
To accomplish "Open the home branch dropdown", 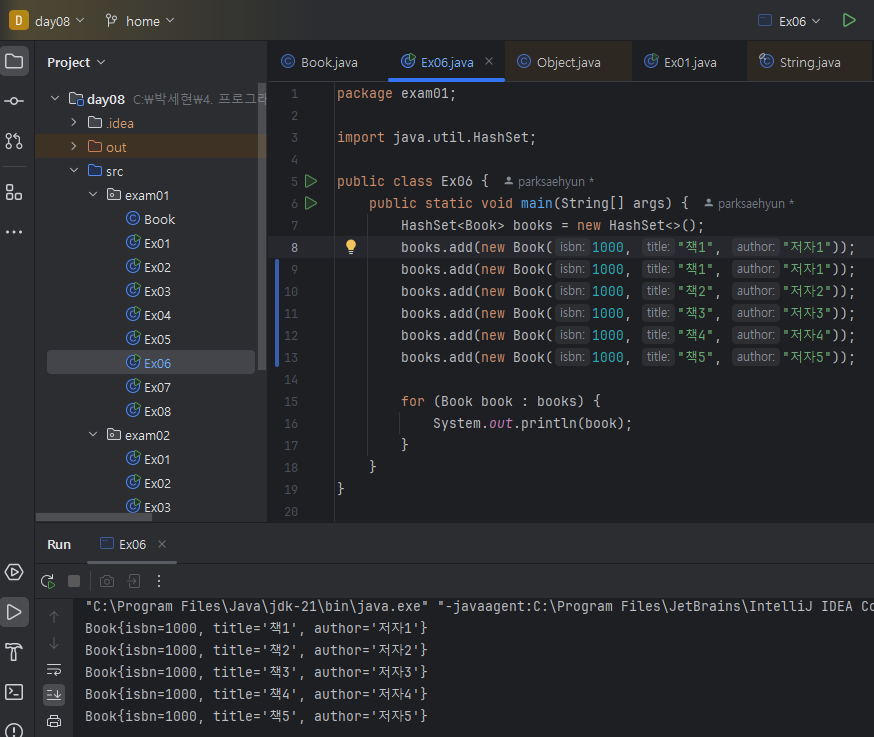I will coord(141,21).
